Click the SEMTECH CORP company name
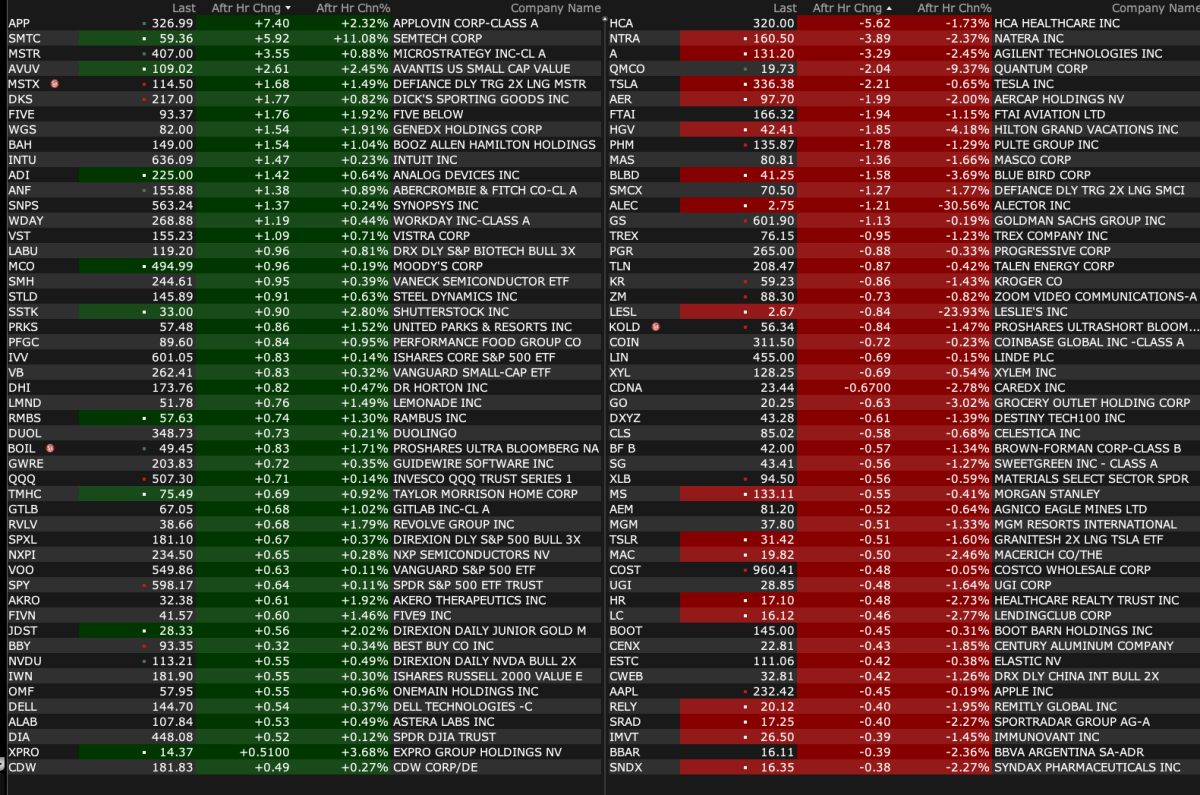Image resolution: width=1200 pixels, height=795 pixels. click(x=438, y=38)
